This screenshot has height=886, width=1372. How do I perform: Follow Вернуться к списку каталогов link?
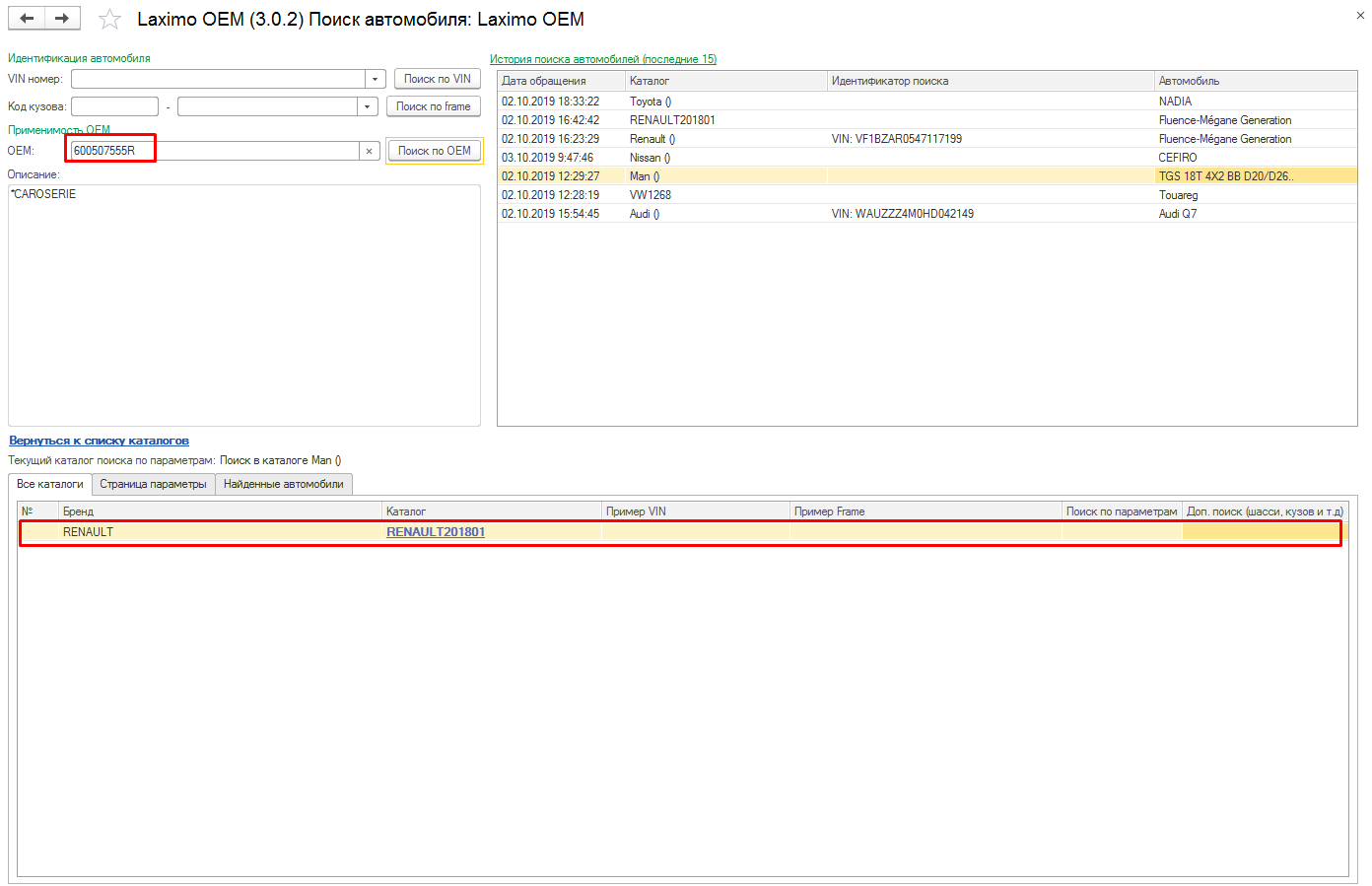99,441
